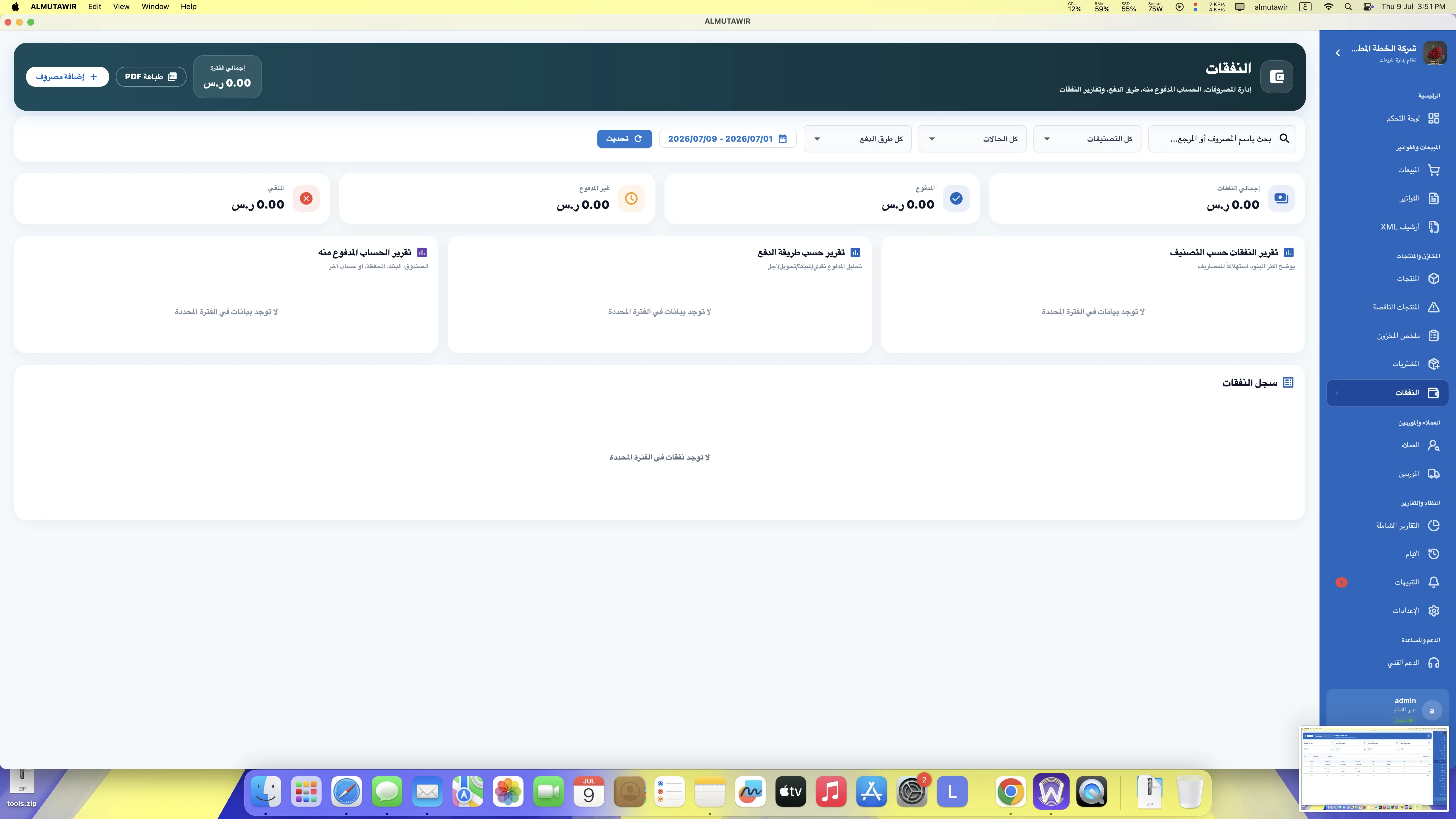Open purchases المشتريات sidebar icon
1456x819 pixels.
tap(1433, 364)
